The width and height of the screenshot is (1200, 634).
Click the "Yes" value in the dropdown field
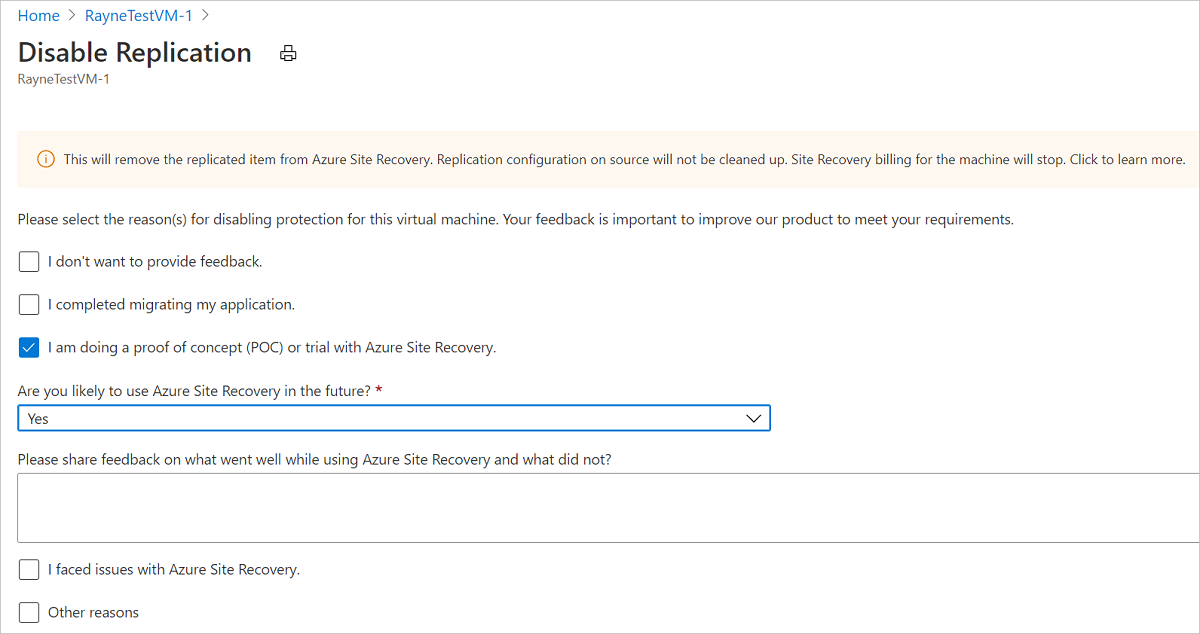pyautogui.click(x=37, y=418)
